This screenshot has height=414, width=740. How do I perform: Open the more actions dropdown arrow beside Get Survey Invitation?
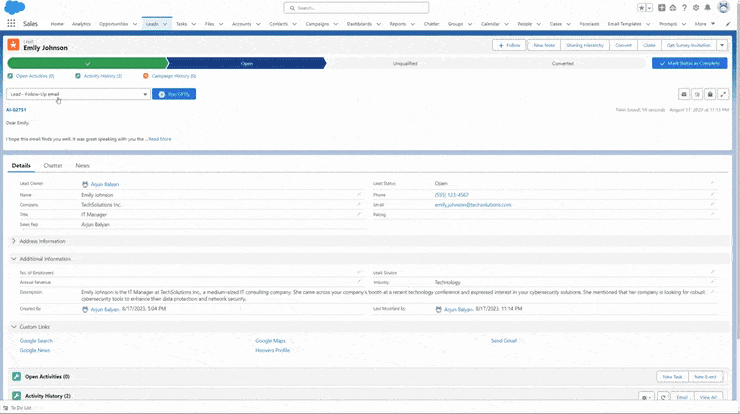point(722,45)
